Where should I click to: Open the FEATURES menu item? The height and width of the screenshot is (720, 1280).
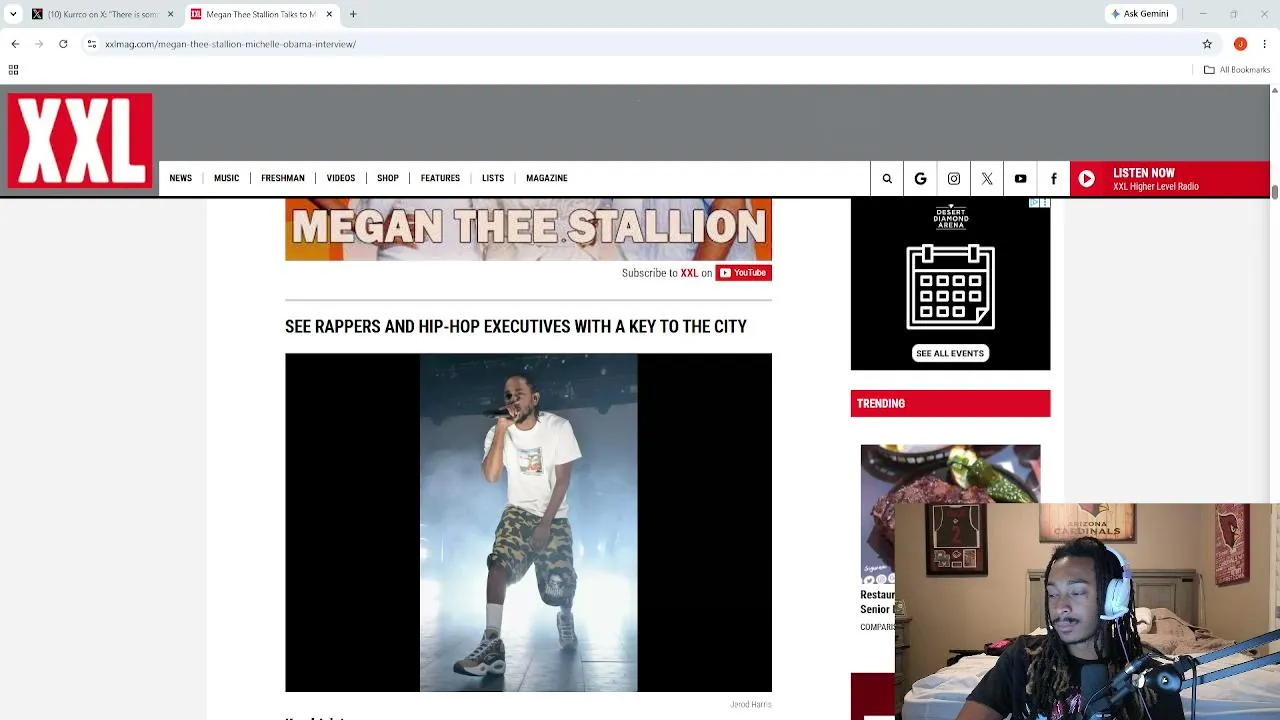pyautogui.click(x=440, y=178)
